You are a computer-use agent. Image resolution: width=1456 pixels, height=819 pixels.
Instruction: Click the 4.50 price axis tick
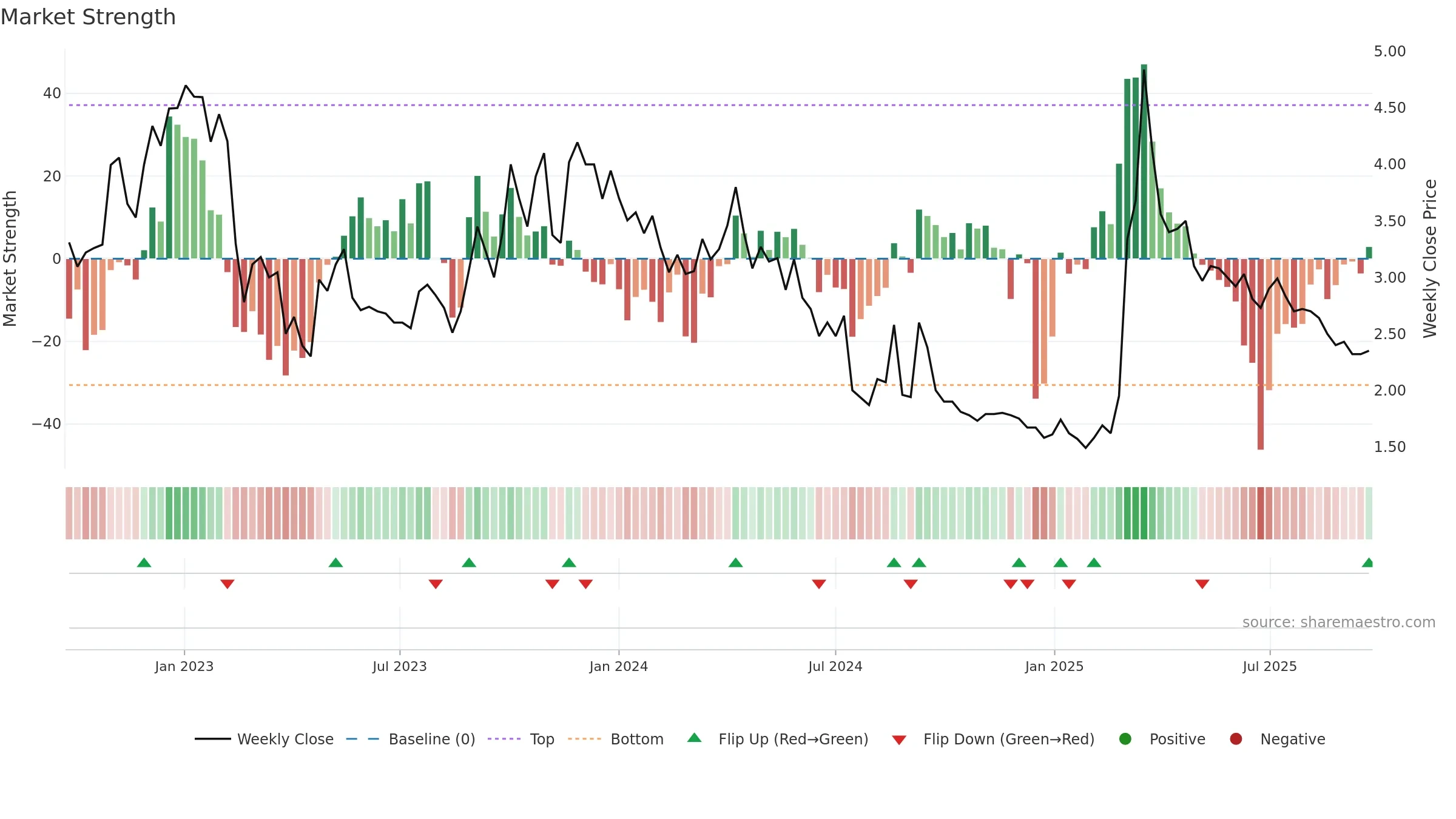[x=1390, y=107]
